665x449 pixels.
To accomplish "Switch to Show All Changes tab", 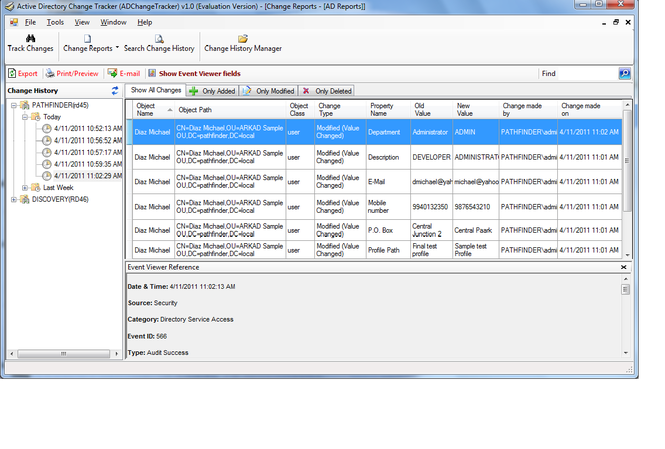I will 156,90.
